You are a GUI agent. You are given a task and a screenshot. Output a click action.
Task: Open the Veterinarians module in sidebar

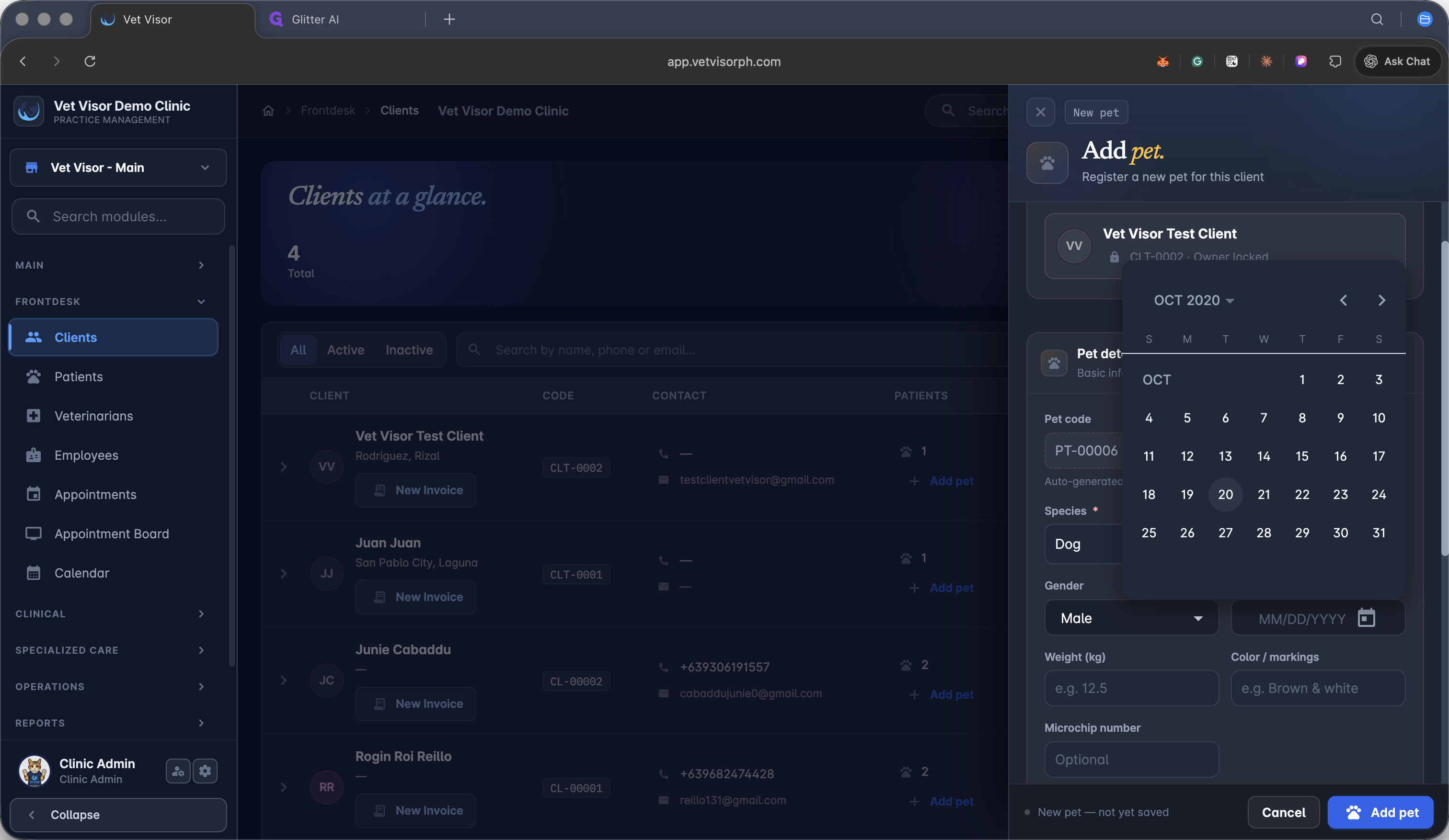click(x=114, y=416)
